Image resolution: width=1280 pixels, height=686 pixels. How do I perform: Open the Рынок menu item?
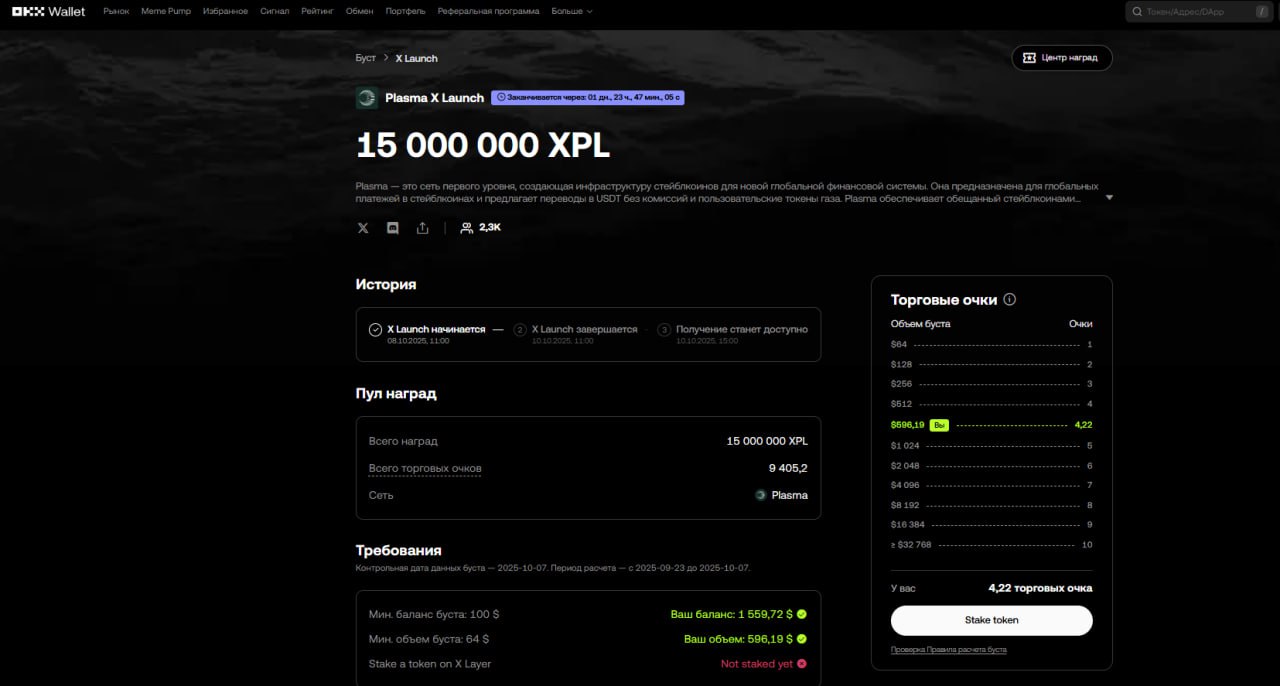[x=116, y=11]
